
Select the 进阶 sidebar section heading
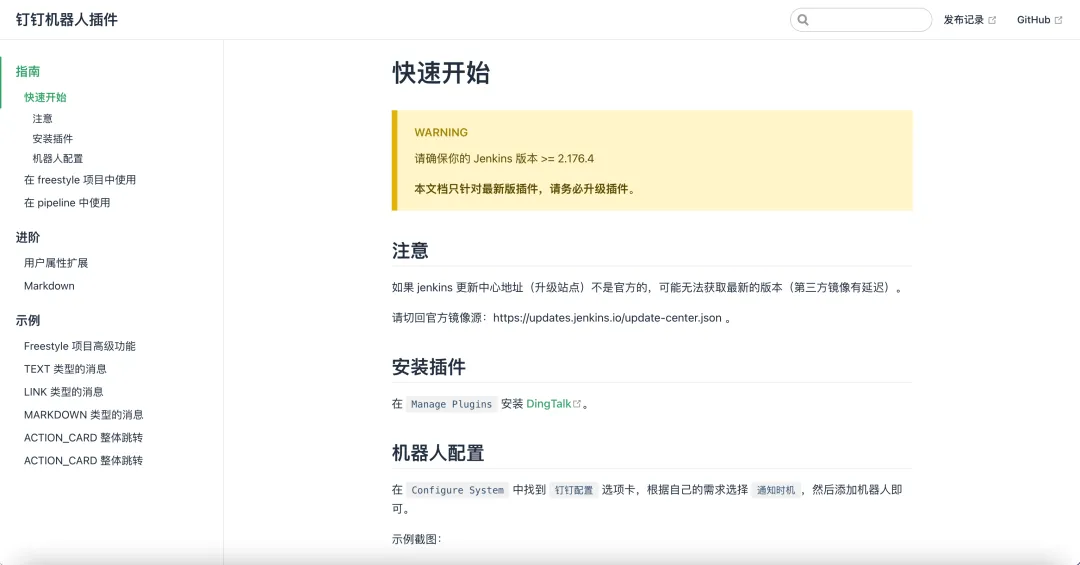click(x=28, y=237)
